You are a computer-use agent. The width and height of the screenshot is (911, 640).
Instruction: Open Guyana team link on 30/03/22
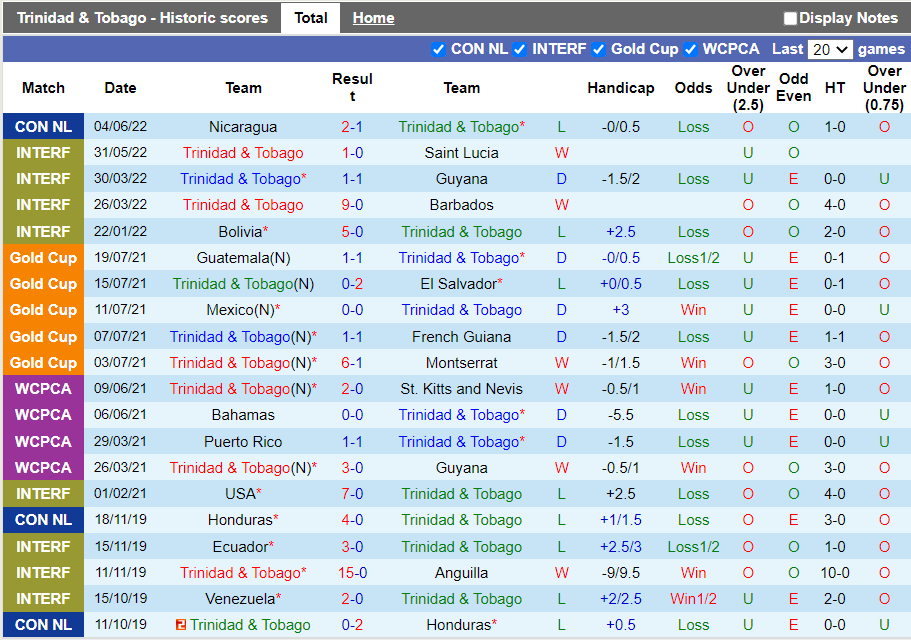(x=461, y=179)
